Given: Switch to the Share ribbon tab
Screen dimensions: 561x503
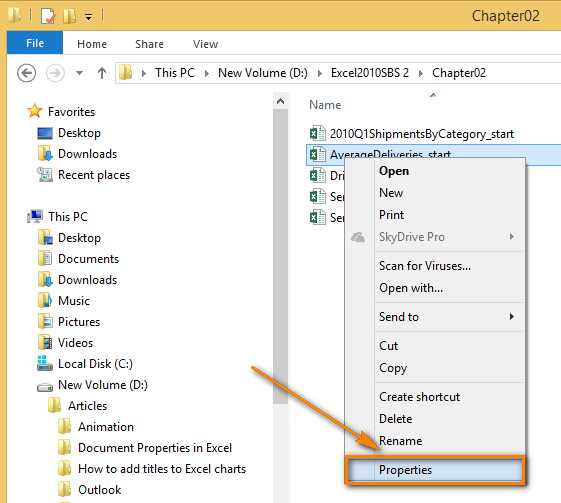Looking at the screenshot, I should coord(149,44).
